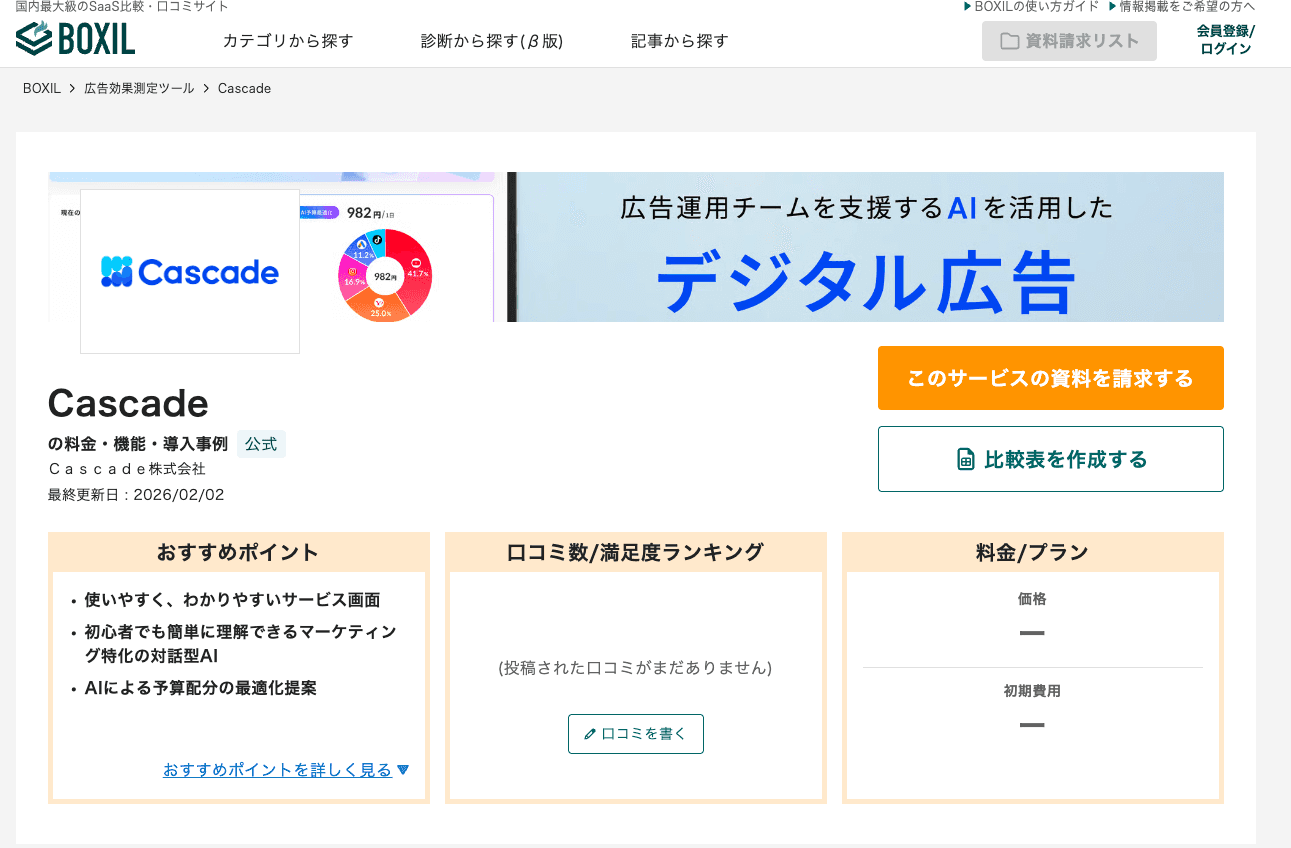Click 料金/プラン panel header

[x=1032, y=552]
